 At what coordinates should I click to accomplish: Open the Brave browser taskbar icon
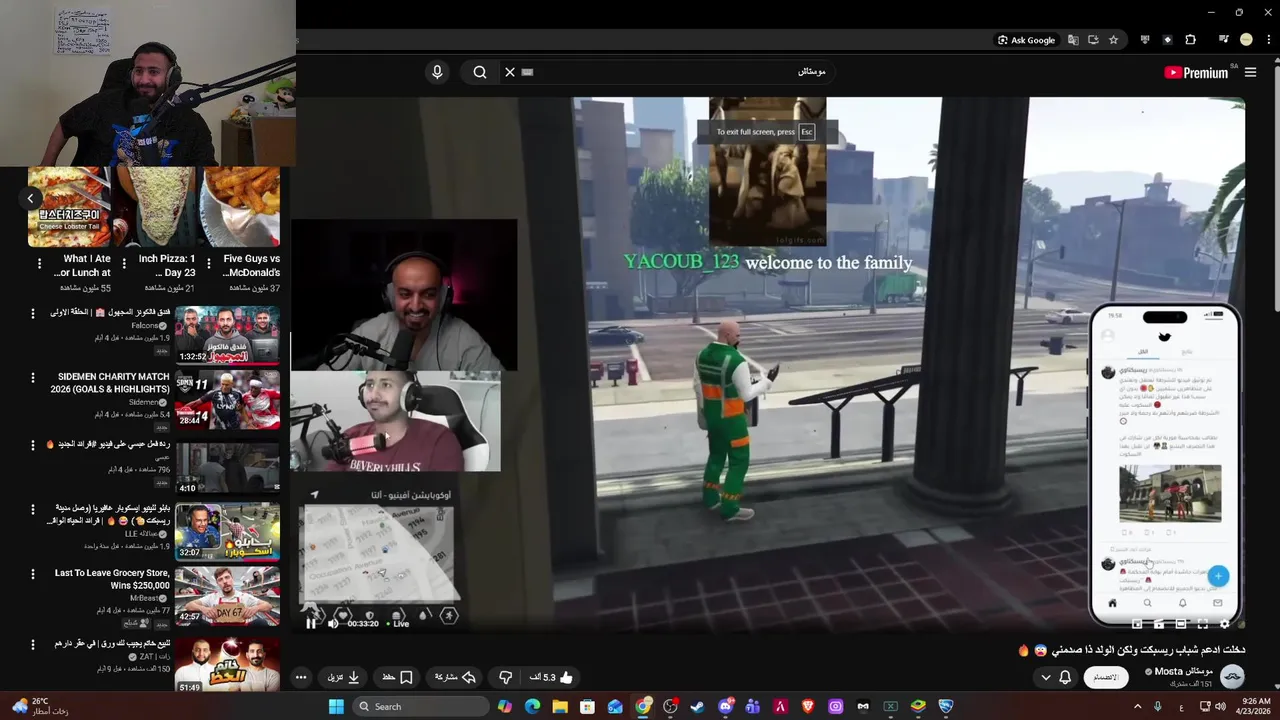pyautogui.click(x=808, y=706)
